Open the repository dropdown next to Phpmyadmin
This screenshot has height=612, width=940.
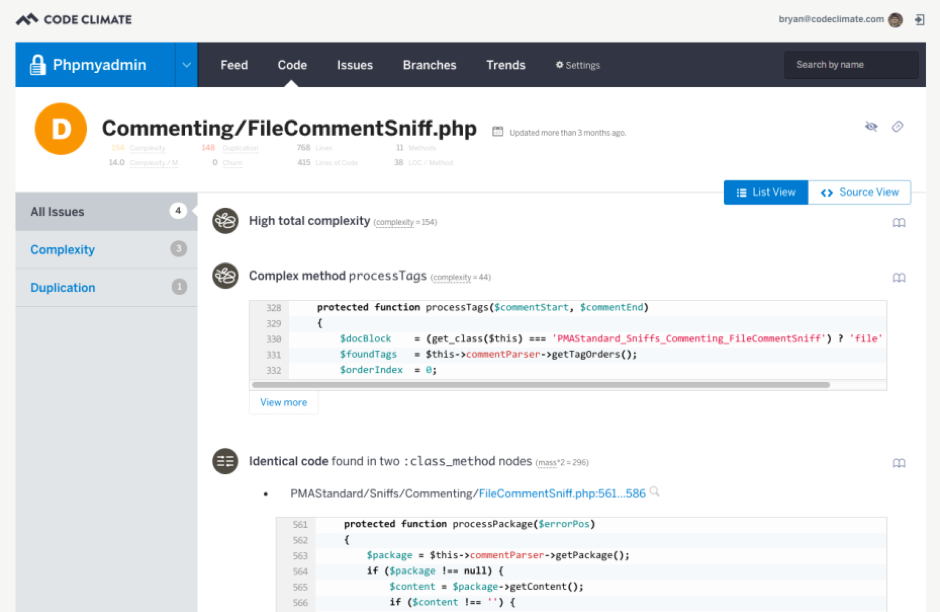185,64
